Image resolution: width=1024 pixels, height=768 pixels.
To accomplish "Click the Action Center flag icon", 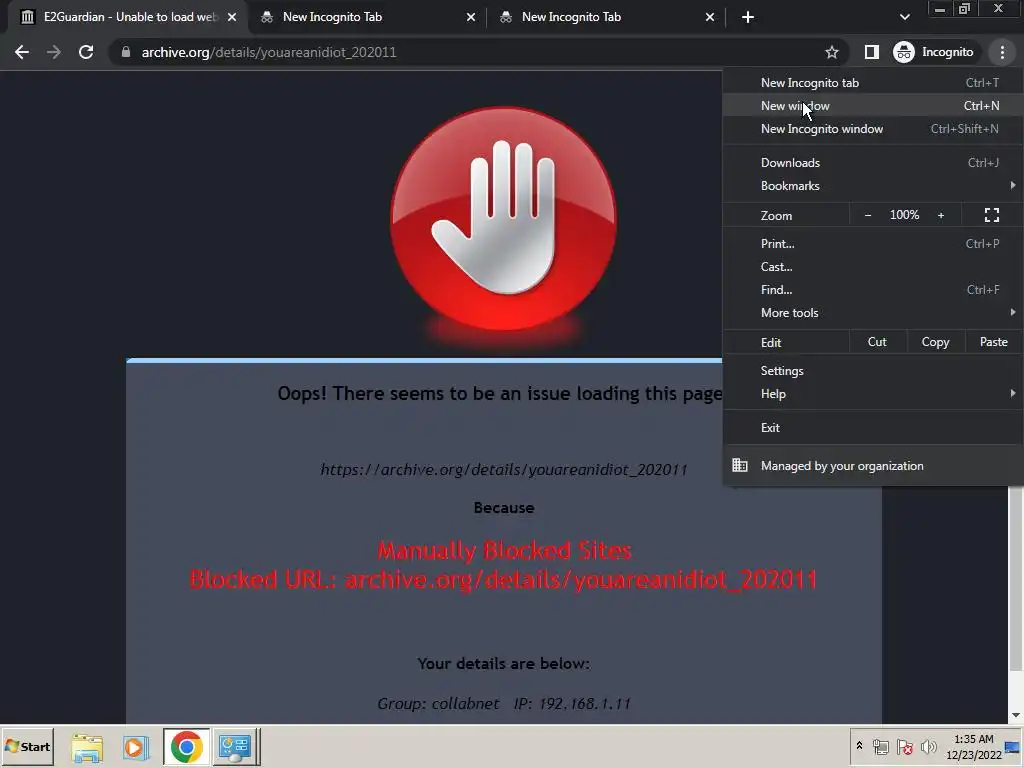I will [x=904, y=746].
